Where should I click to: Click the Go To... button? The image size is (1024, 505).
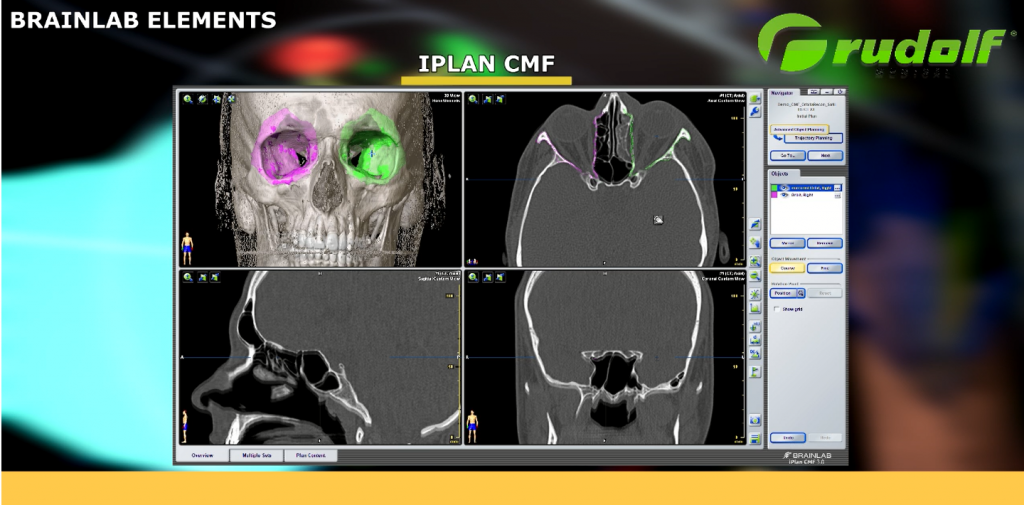pos(787,156)
